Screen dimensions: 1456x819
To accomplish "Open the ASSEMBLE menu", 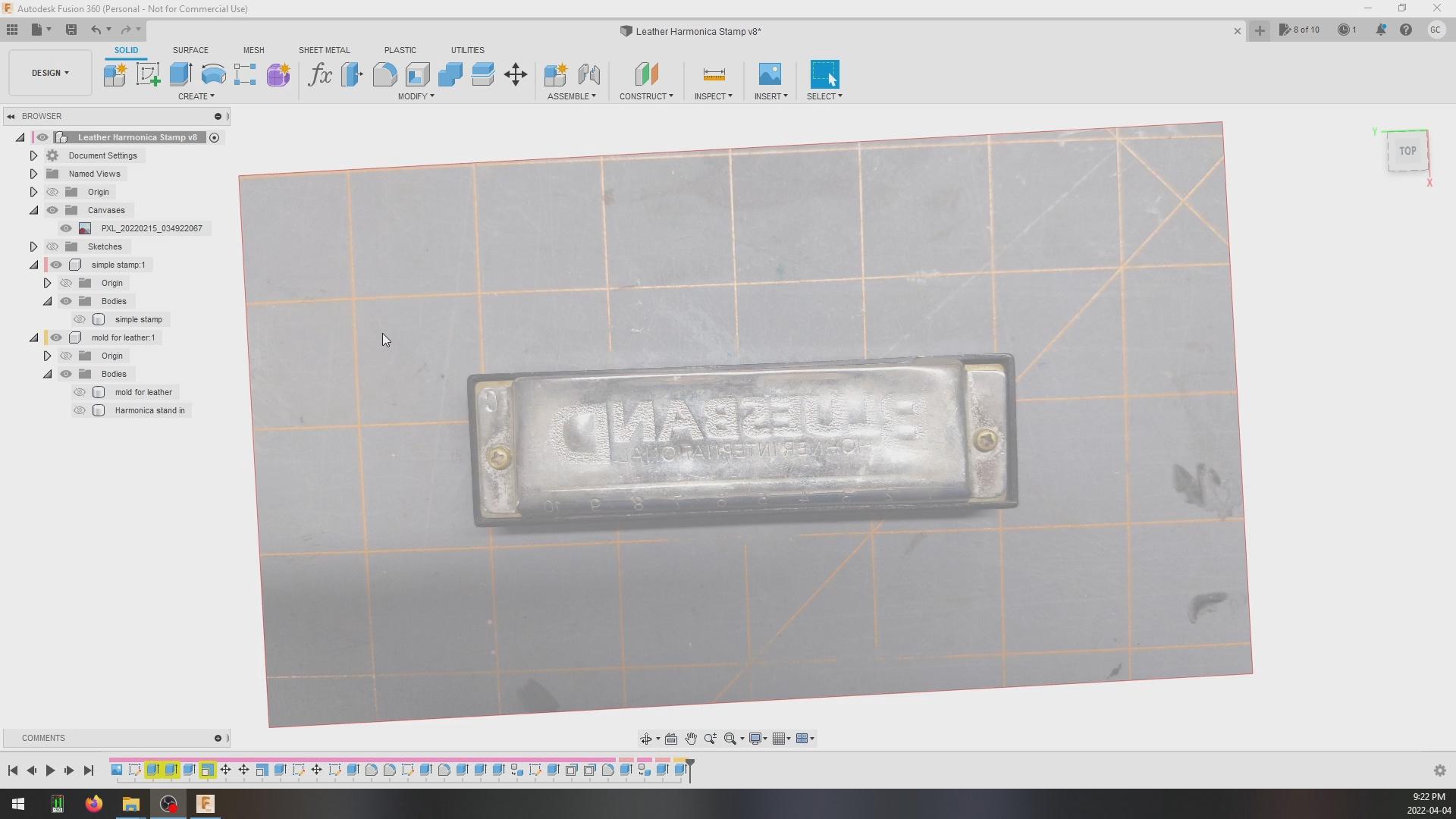I will [572, 96].
